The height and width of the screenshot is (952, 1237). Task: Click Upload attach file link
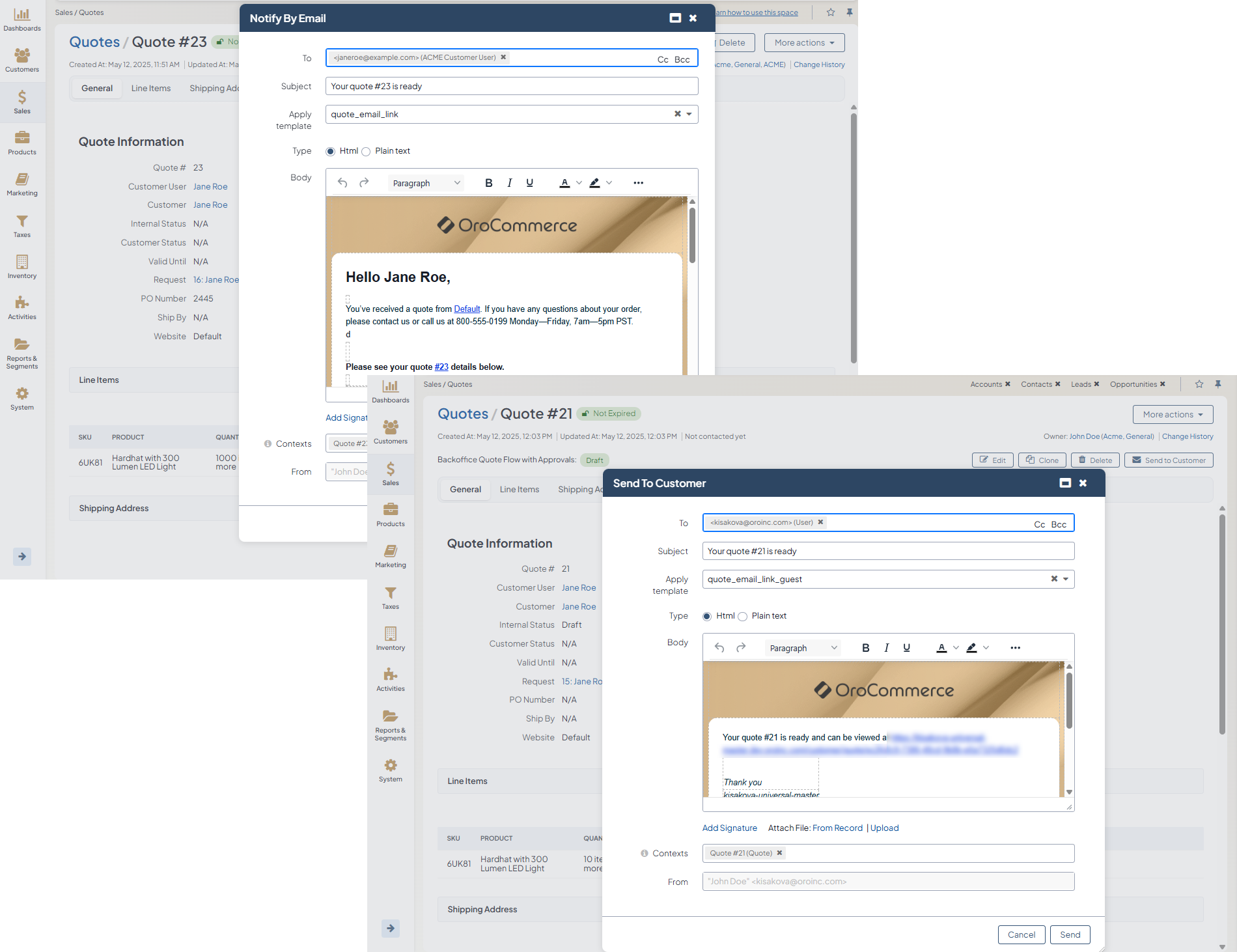pyautogui.click(x=884, y=828)
